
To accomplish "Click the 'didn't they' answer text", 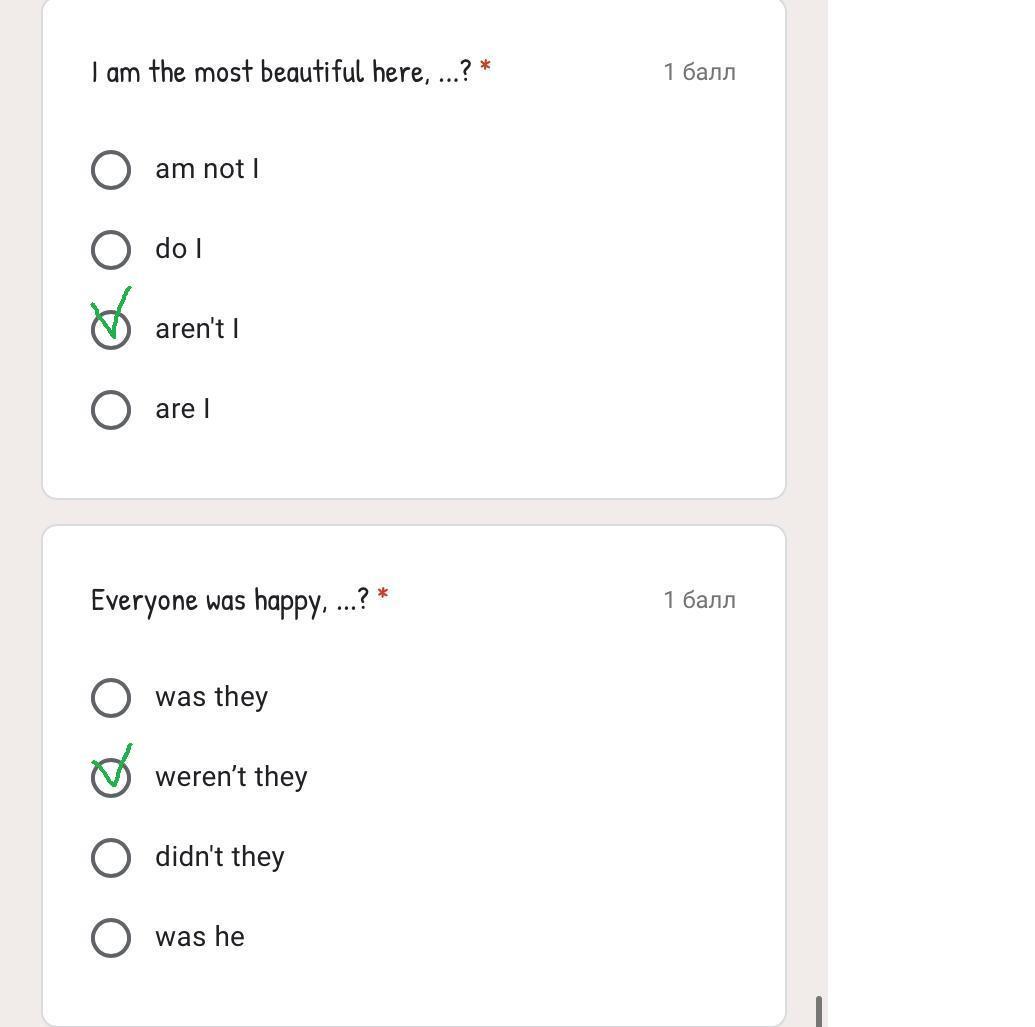I will [x=220, y=857].
